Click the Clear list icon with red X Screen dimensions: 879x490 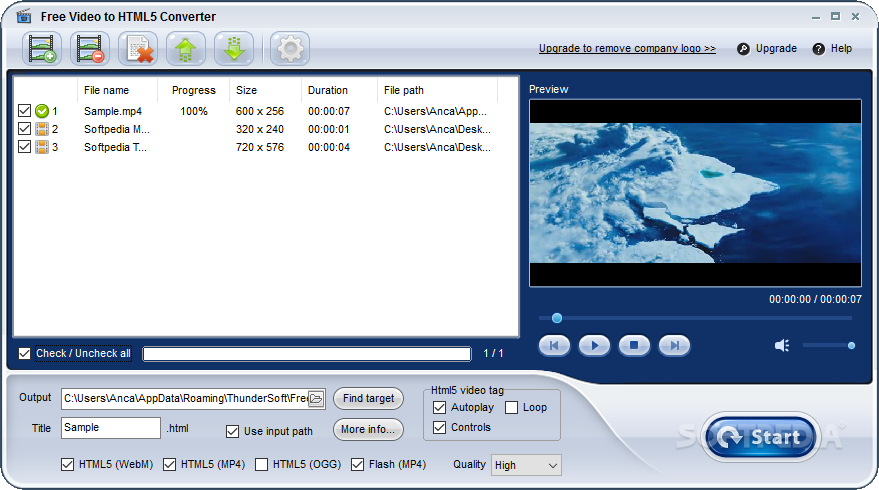coord(138,49)
